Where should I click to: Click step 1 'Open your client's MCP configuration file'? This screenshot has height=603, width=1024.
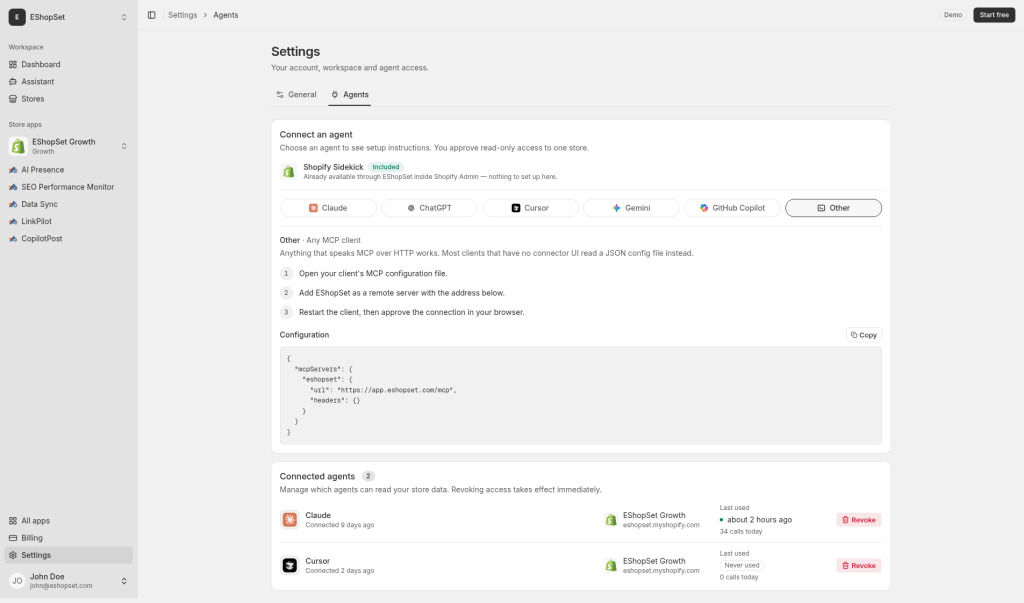(x=373, y=274)
